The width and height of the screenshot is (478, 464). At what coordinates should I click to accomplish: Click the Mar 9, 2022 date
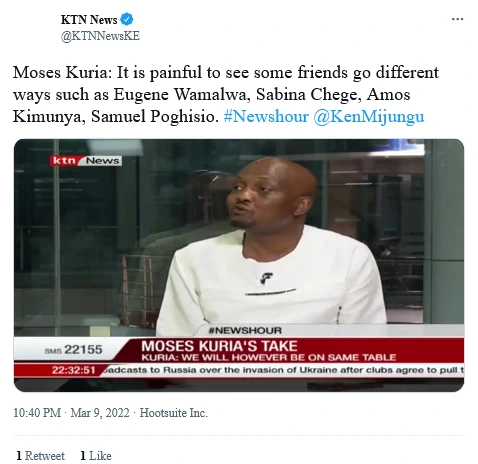(x=100, y=413)
